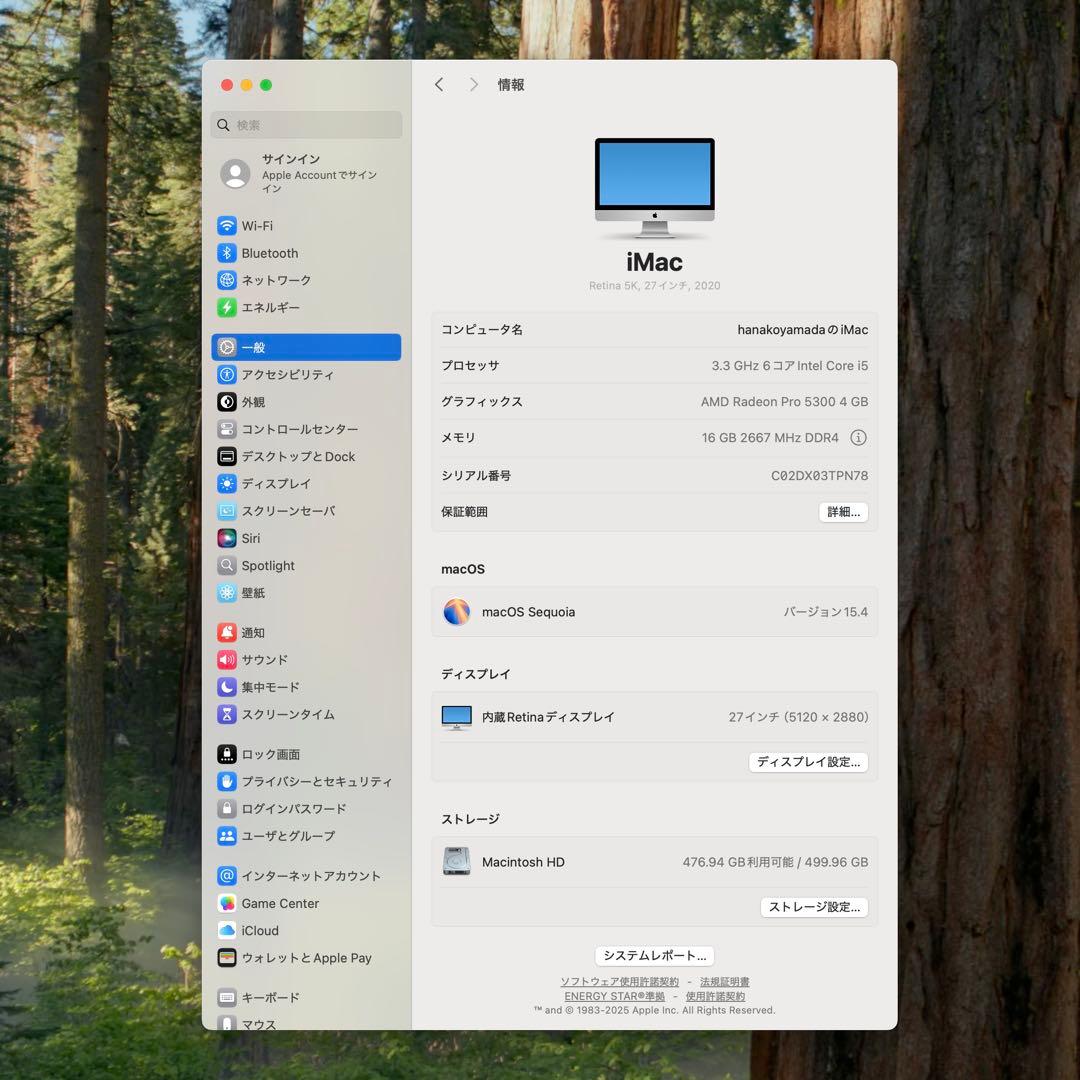Viewport: 1080px width, 1080px height.
Task: Open ディスプレイ設定... button
Action: click(808, 762)
